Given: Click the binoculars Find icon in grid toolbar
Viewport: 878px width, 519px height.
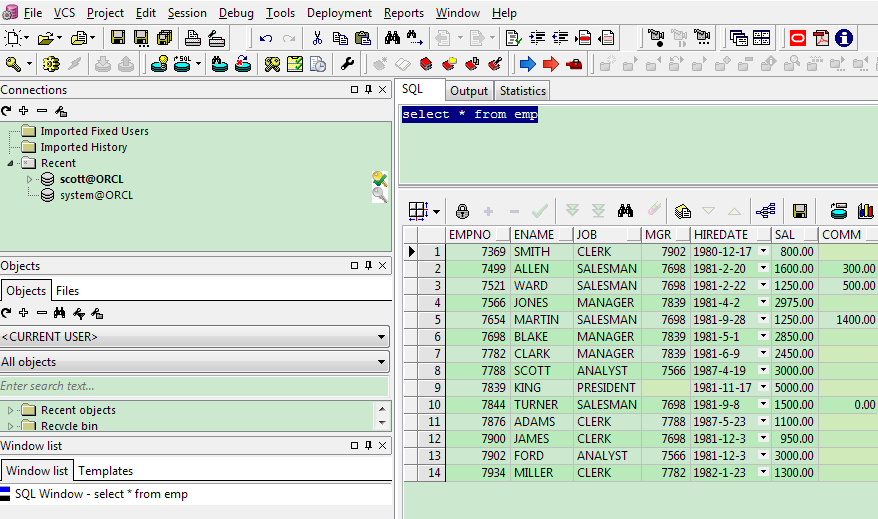Looking at the screenshot, I should tap(626, 211).
